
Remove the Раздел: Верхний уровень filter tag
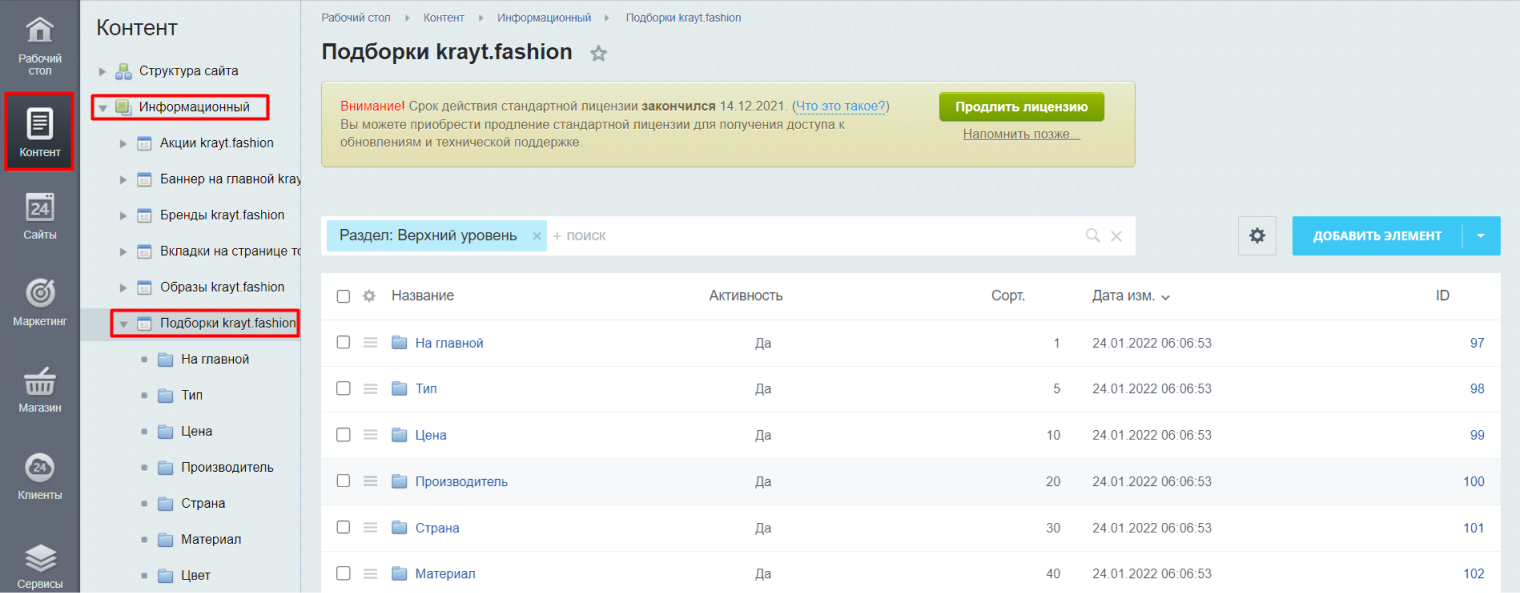pyautogui.click(x=536, y=236)
